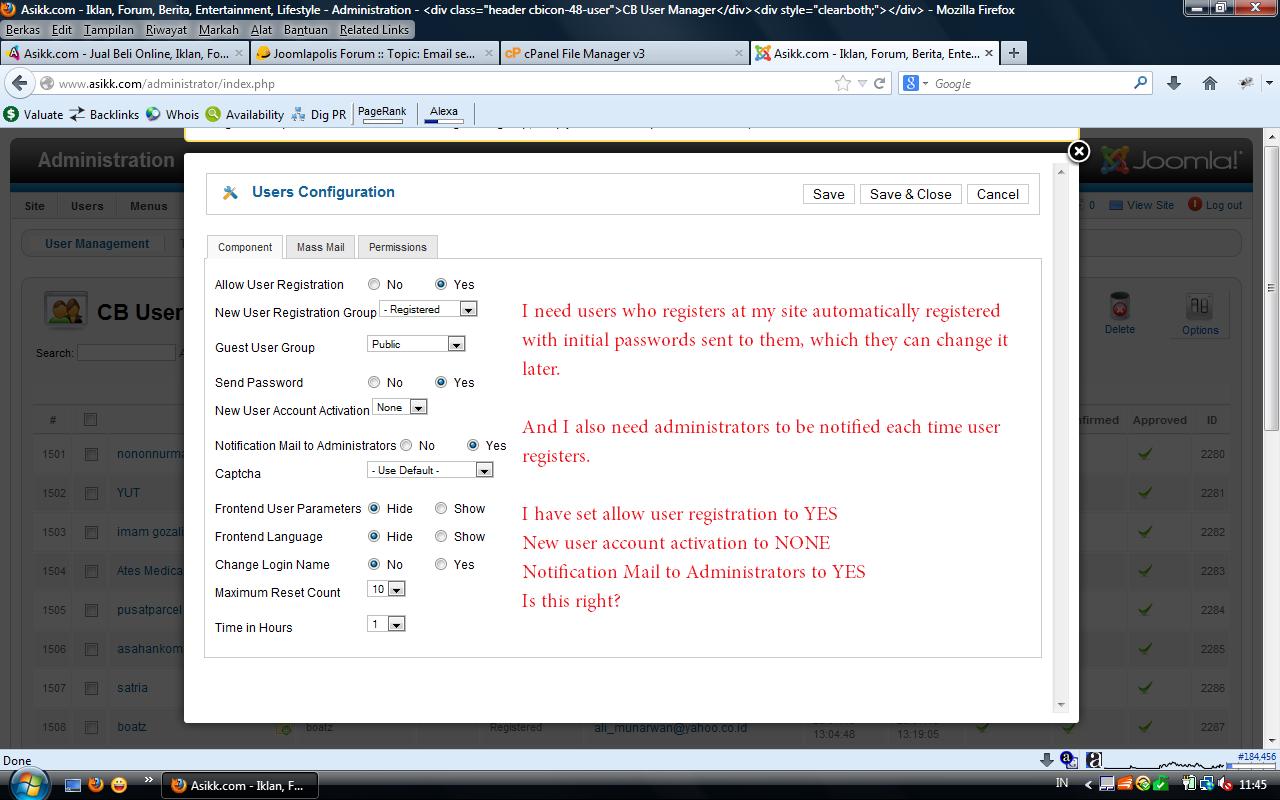Click the Google search input field

(1030, 84)
